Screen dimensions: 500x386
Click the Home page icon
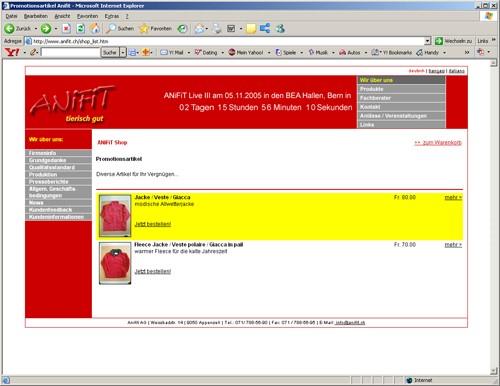coord(95,29)
